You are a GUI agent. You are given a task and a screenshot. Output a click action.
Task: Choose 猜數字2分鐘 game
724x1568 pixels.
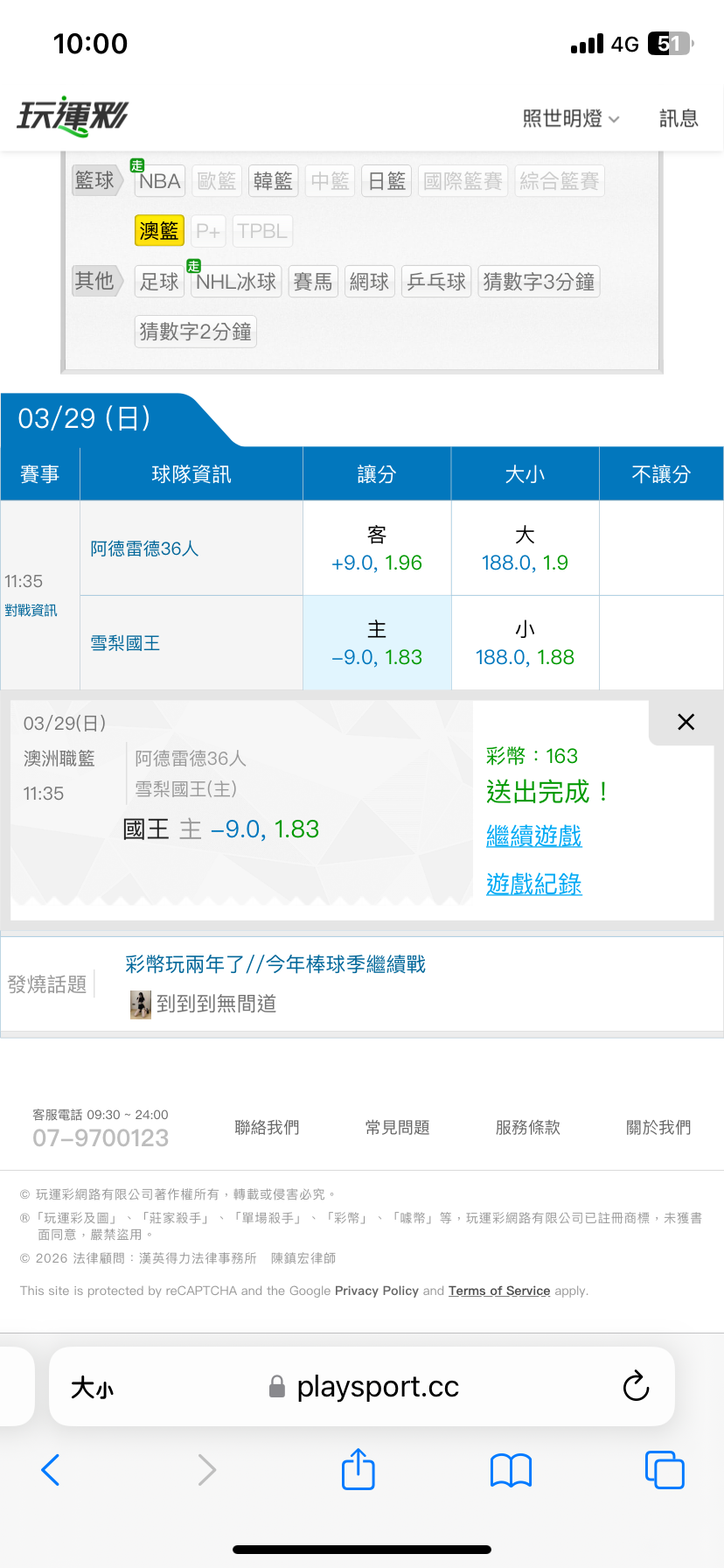195,332
